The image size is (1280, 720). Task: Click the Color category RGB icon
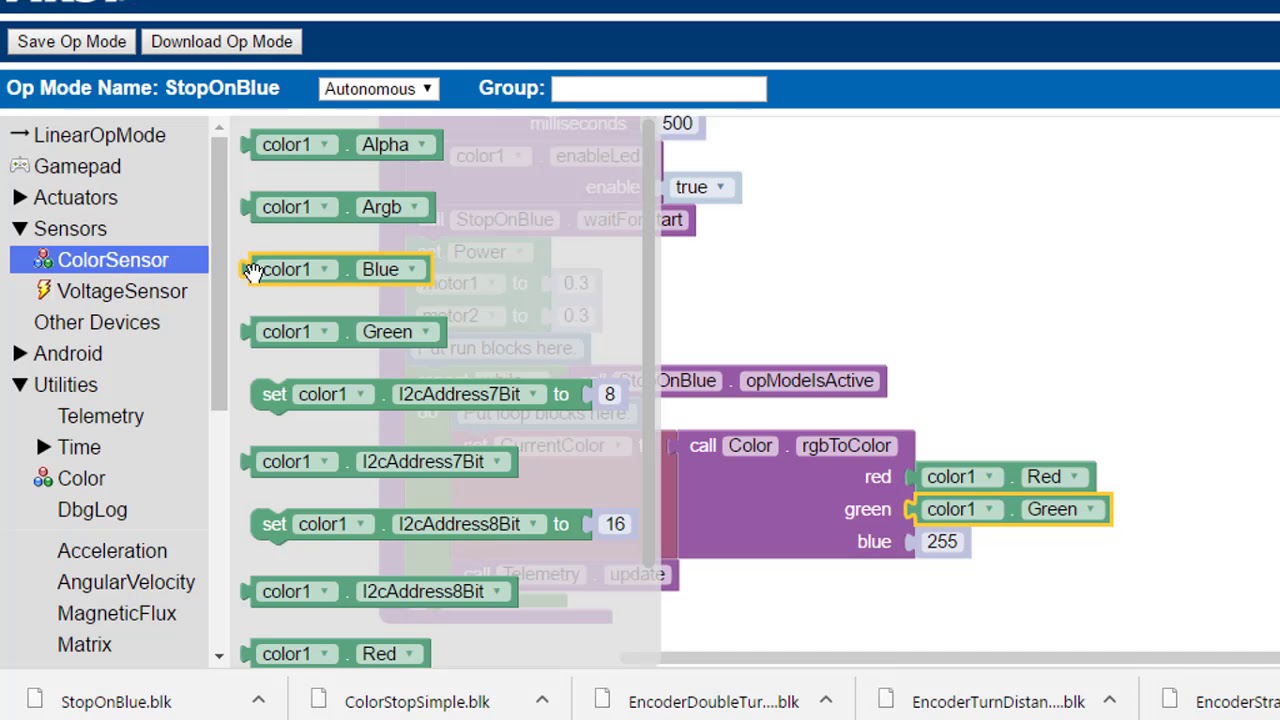coord(43,478)
